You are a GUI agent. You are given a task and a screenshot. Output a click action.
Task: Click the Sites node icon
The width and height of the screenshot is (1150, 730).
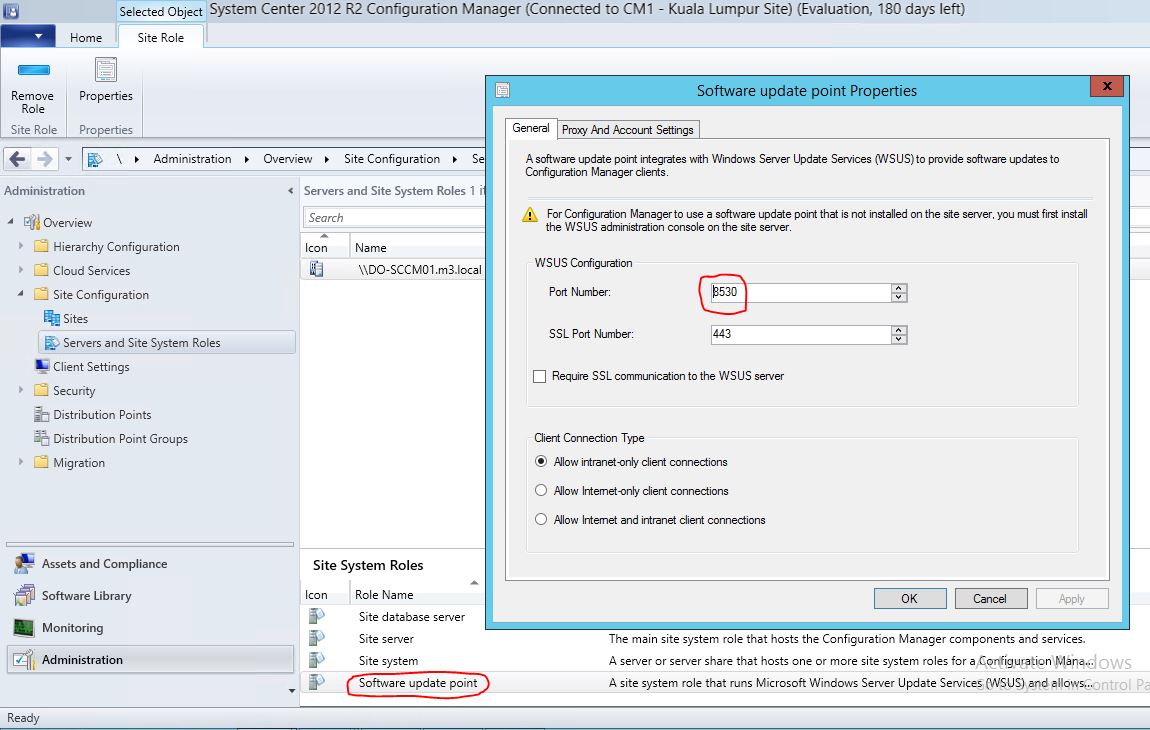tap(51, 318)
